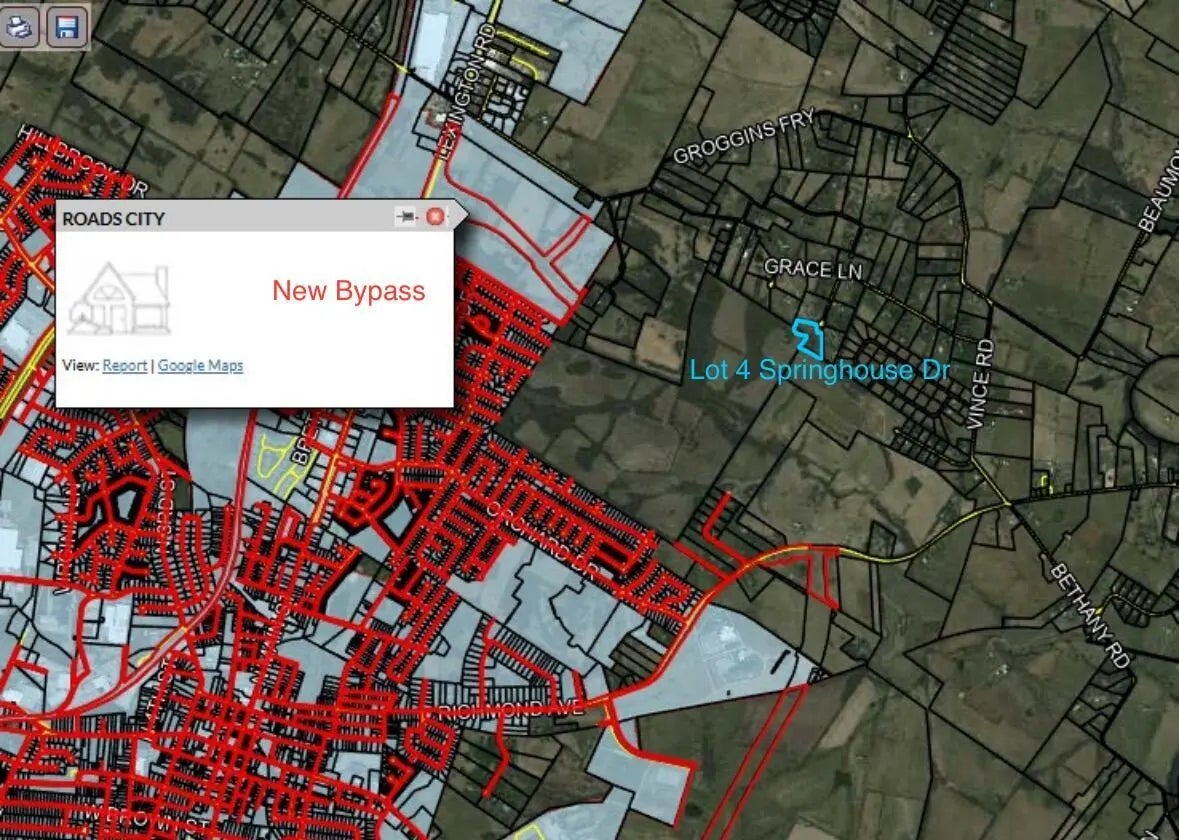Pin the ROADS CITY popup

[x=405, y=217]
